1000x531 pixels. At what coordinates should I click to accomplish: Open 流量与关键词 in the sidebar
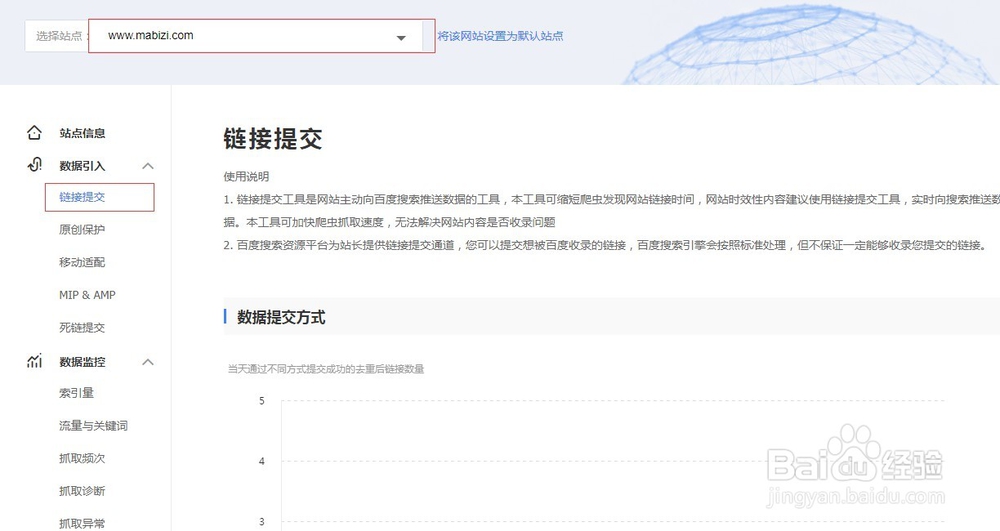pos(94,426)
